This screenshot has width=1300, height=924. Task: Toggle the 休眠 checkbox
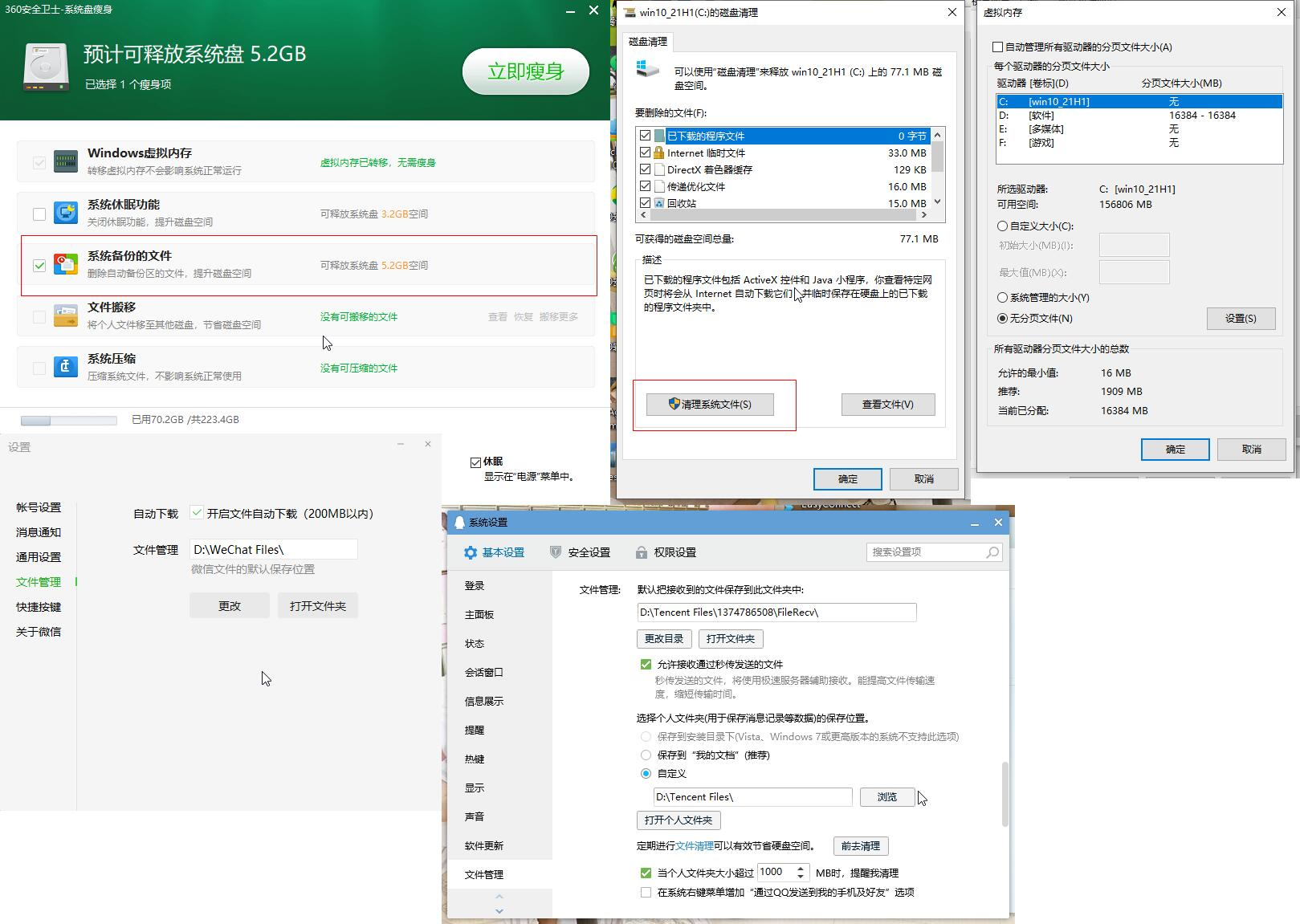475,462
